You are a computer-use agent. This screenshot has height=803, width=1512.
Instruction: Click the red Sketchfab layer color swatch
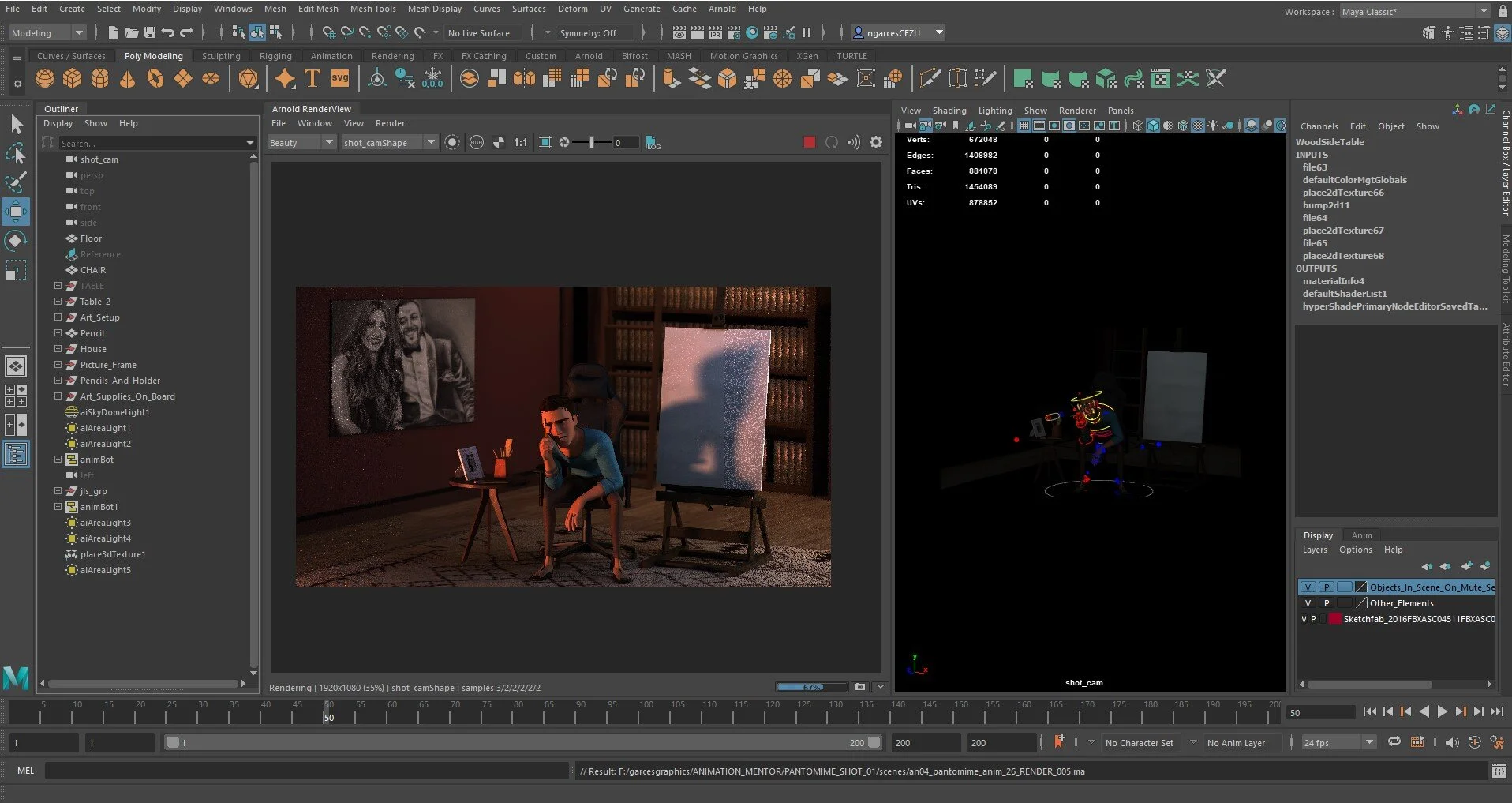click(x=1334, y=619)
